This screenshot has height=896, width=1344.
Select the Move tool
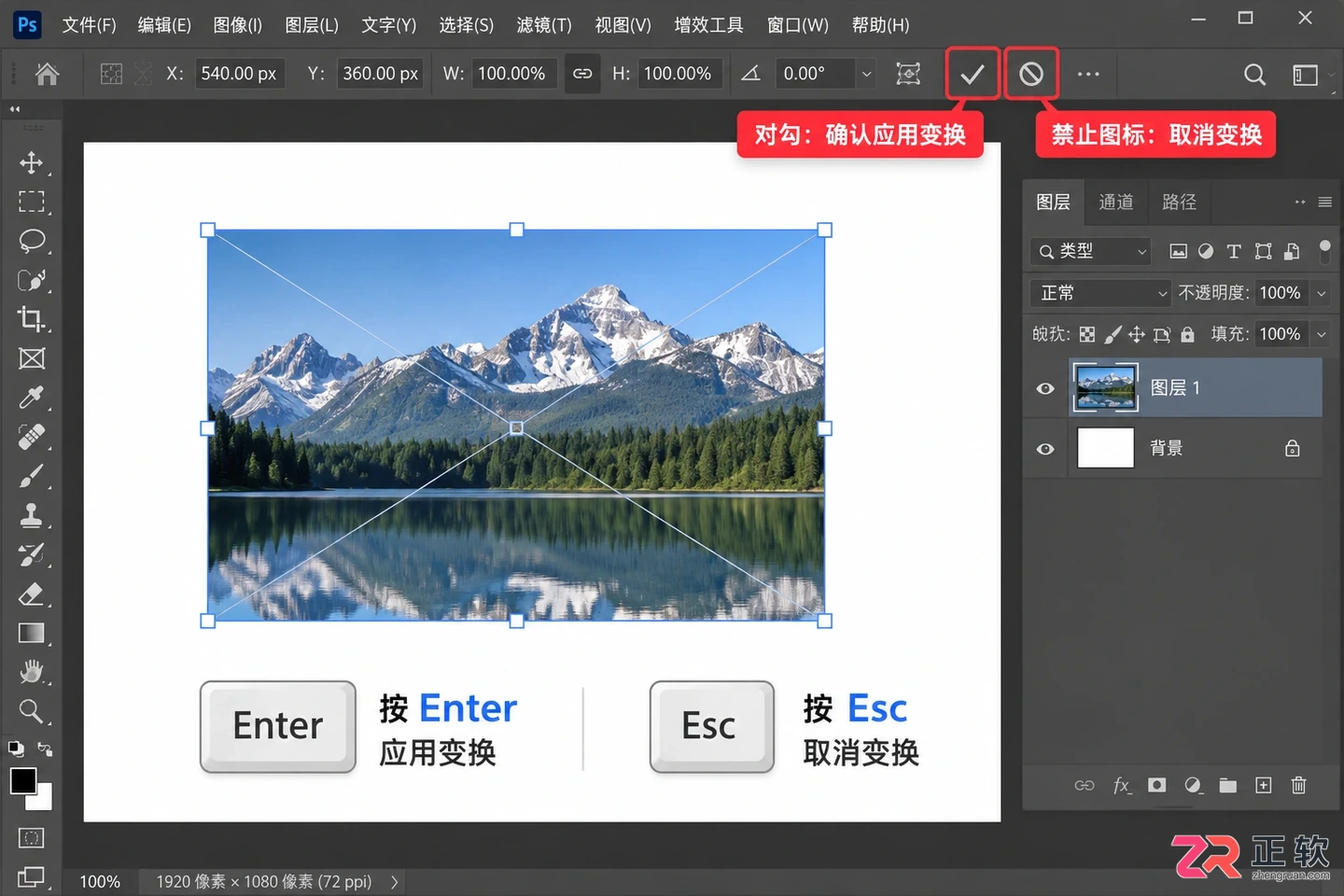pyautogui.click(x=31, y=162)
